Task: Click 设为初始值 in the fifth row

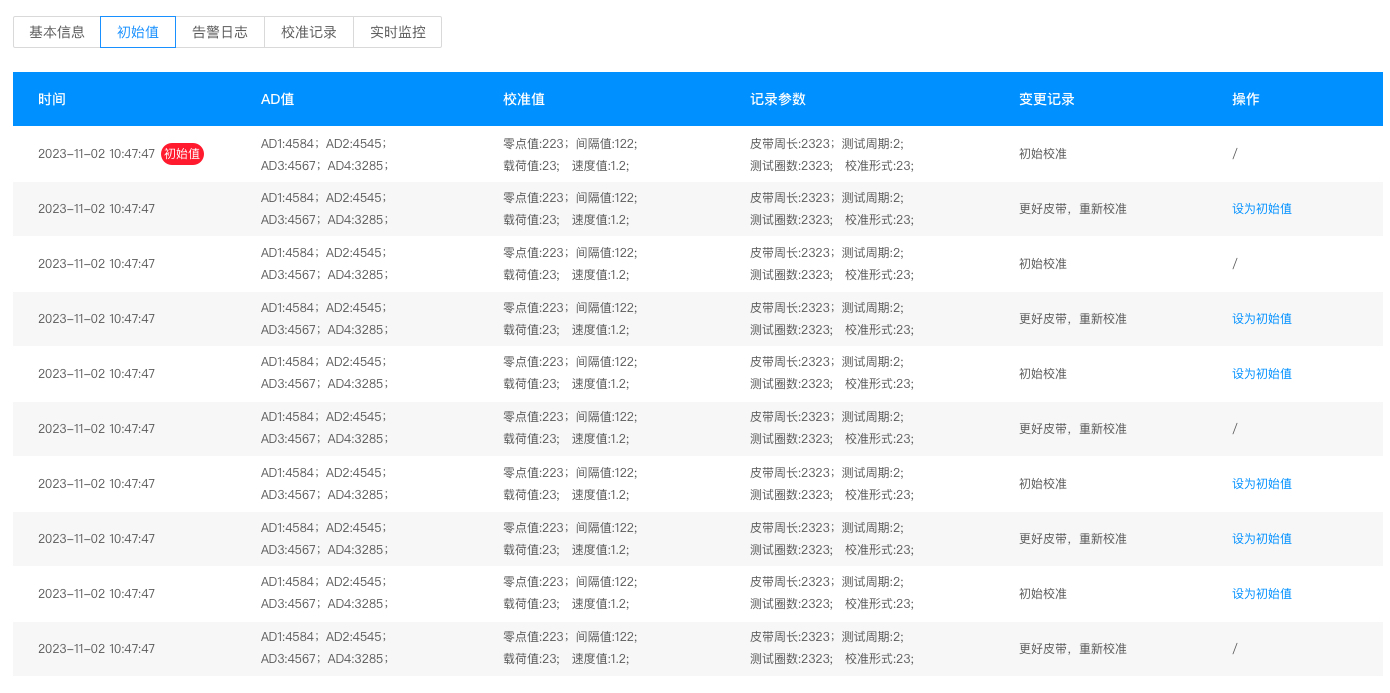Action: [1262, 373]
